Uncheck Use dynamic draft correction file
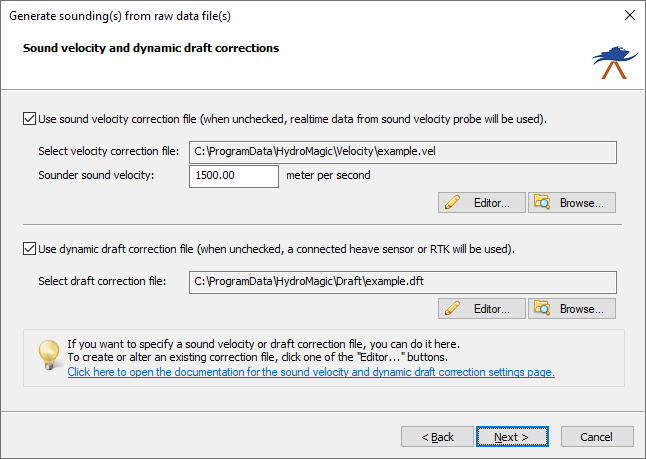 pyautogui.click(x=29, y=249)
